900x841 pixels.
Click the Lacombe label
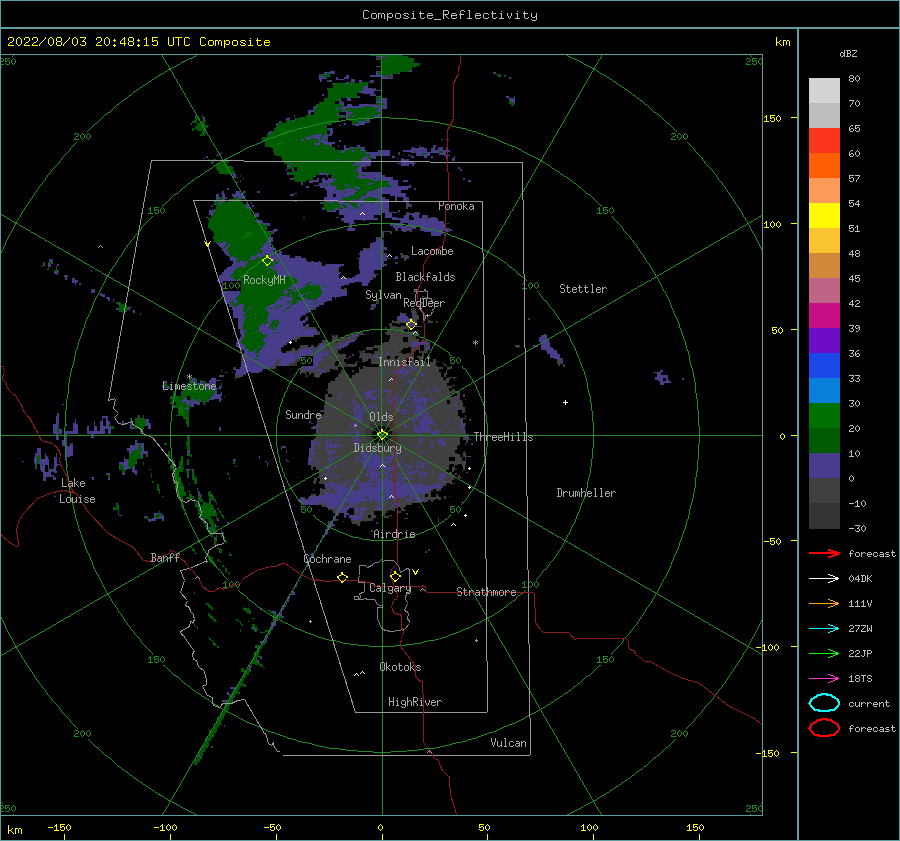432,251
